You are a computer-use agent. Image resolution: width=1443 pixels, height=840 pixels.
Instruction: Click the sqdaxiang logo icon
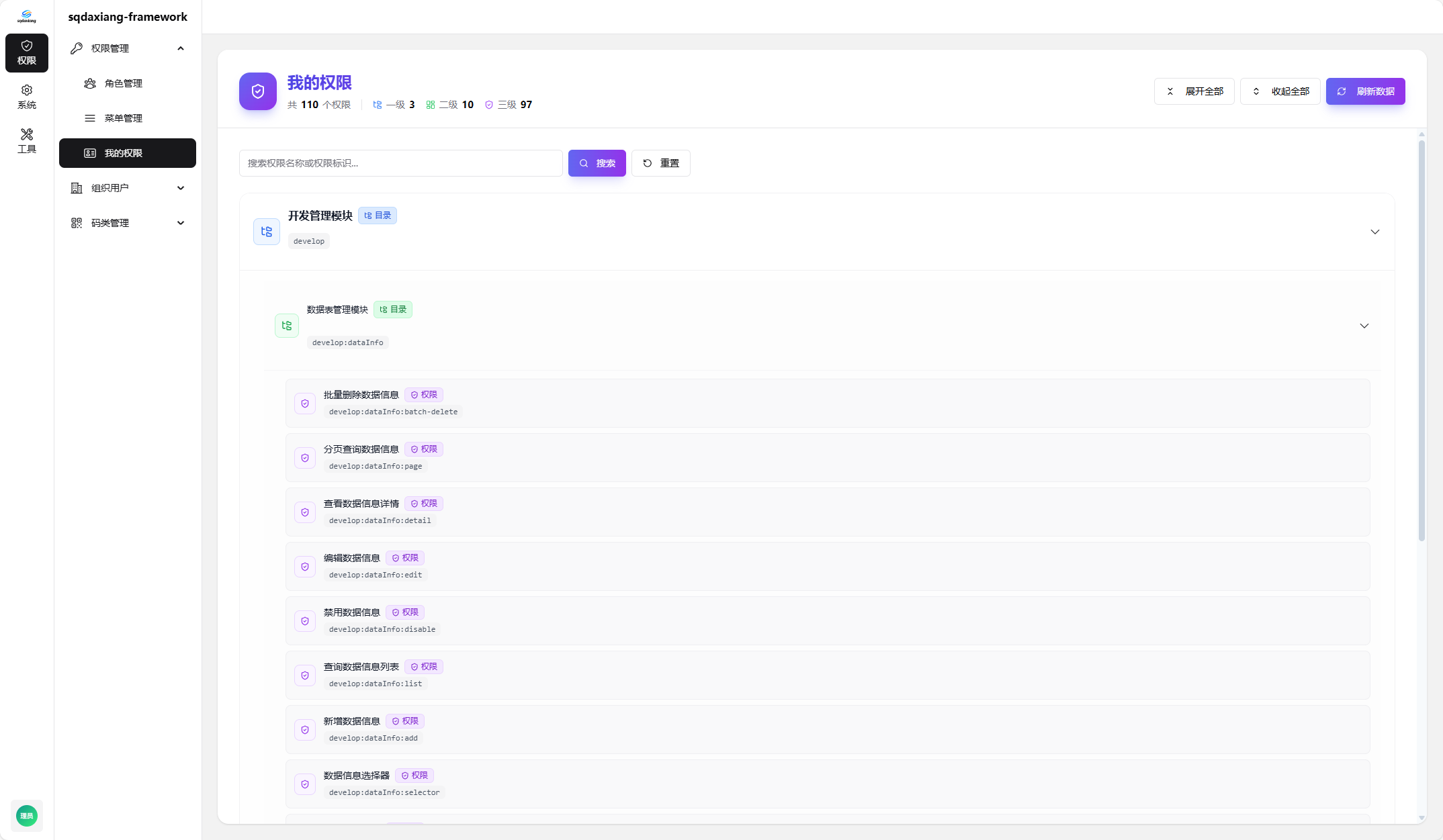(27, 16)
